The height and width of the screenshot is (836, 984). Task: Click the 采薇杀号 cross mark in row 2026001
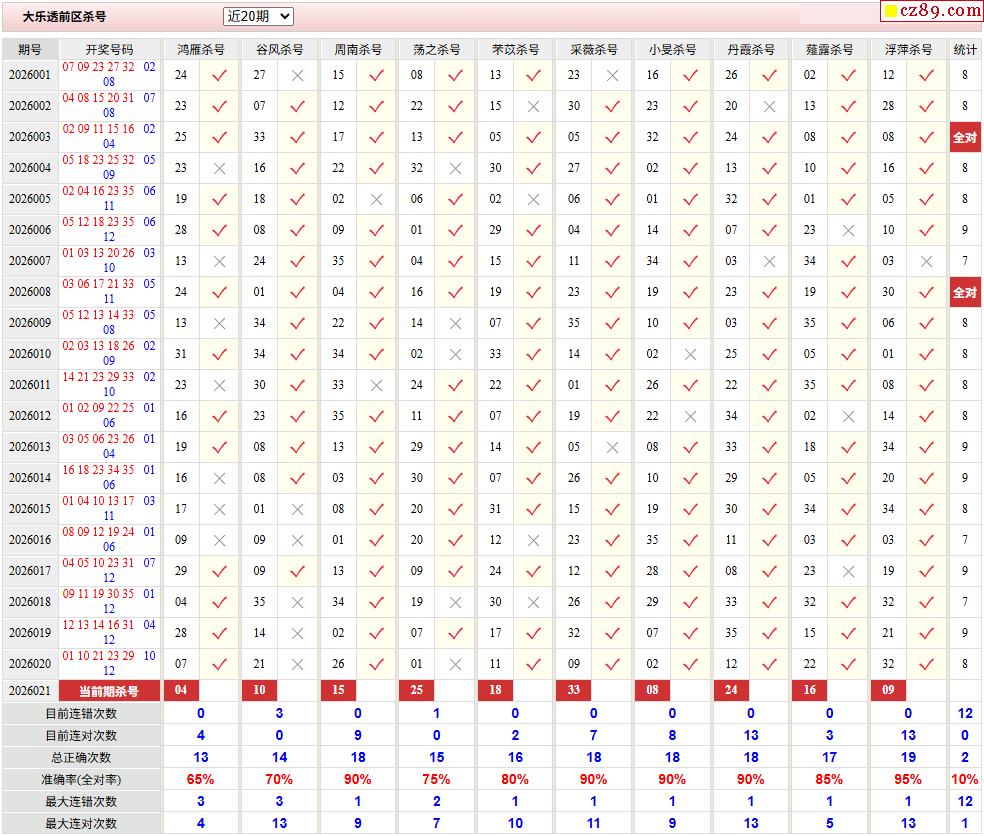612,75
